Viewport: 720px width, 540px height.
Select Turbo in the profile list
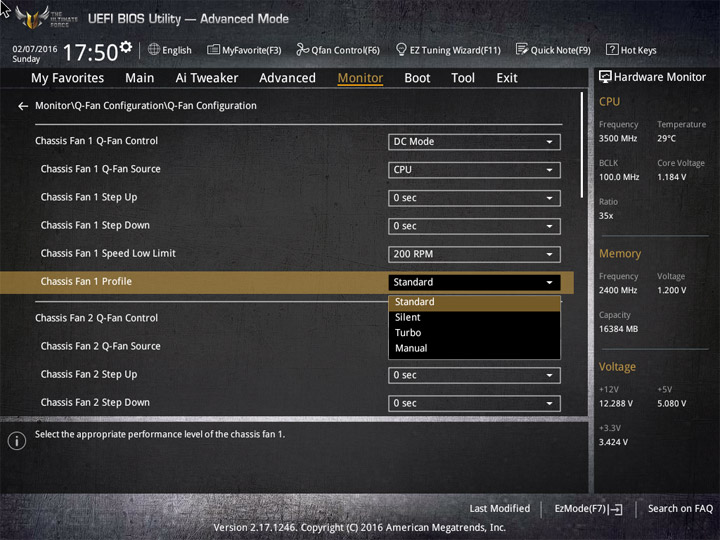[x=474, y=333]
